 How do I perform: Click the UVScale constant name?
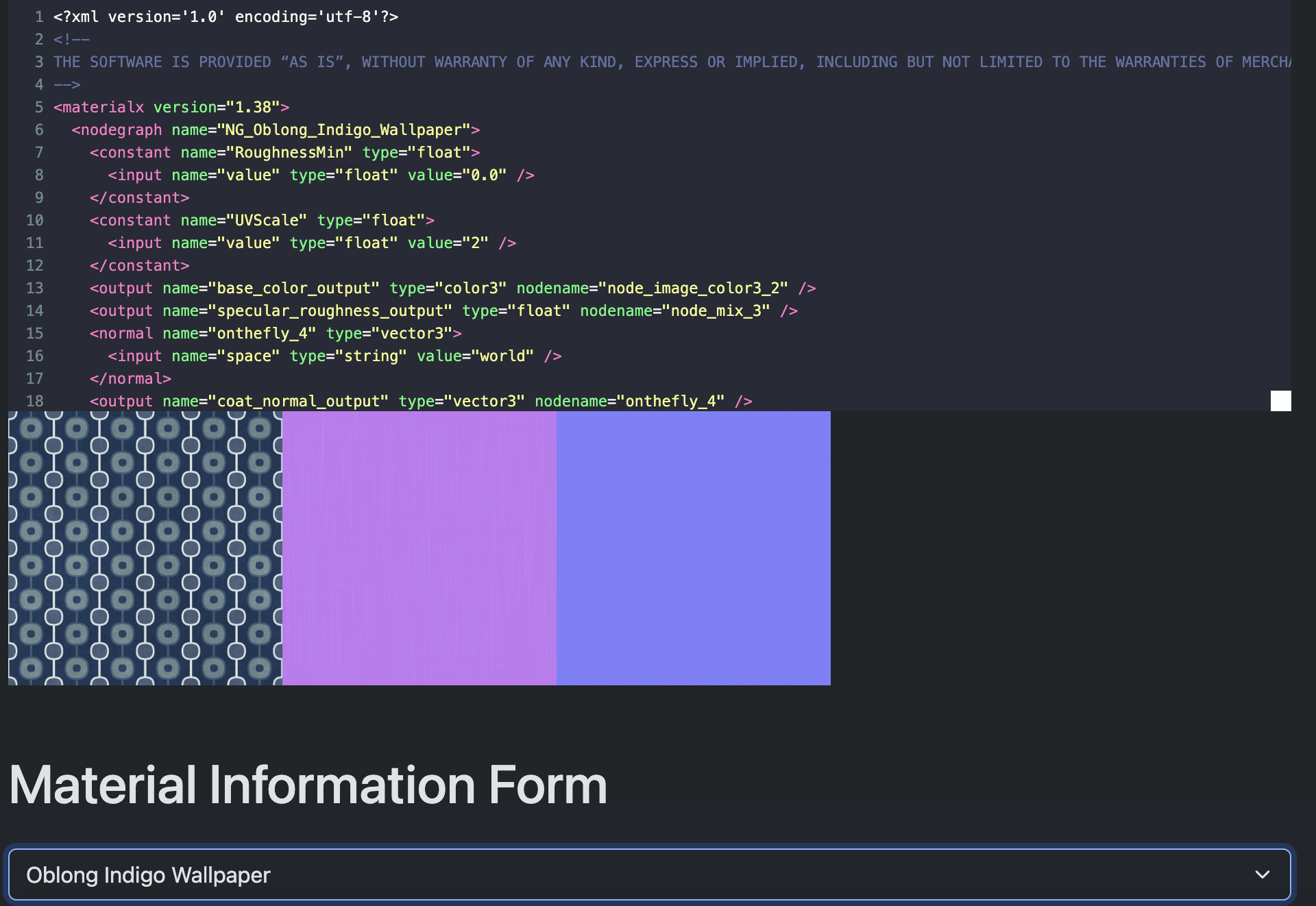click(x=267, y=221)
